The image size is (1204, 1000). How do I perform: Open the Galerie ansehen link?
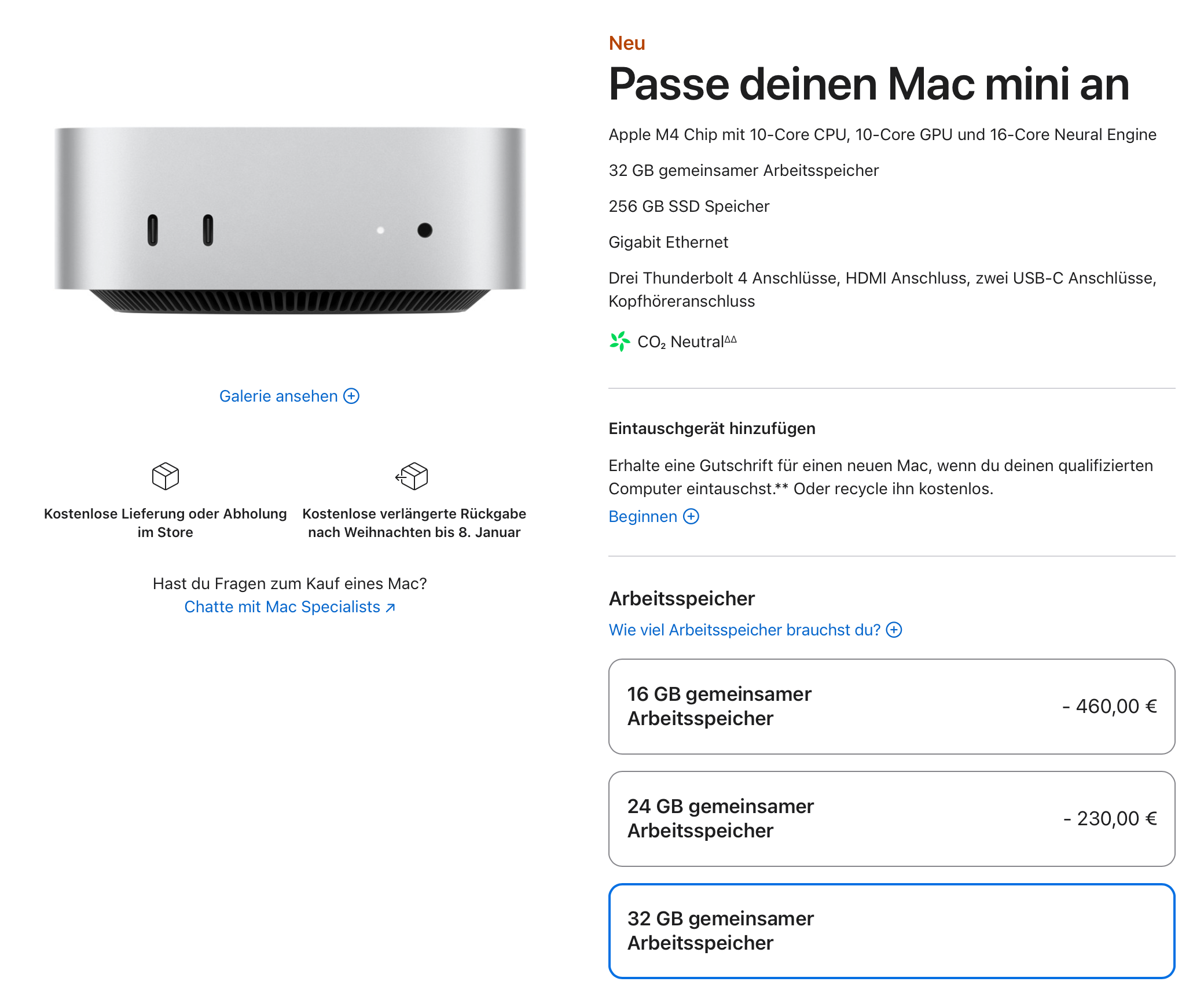point(278,396)
